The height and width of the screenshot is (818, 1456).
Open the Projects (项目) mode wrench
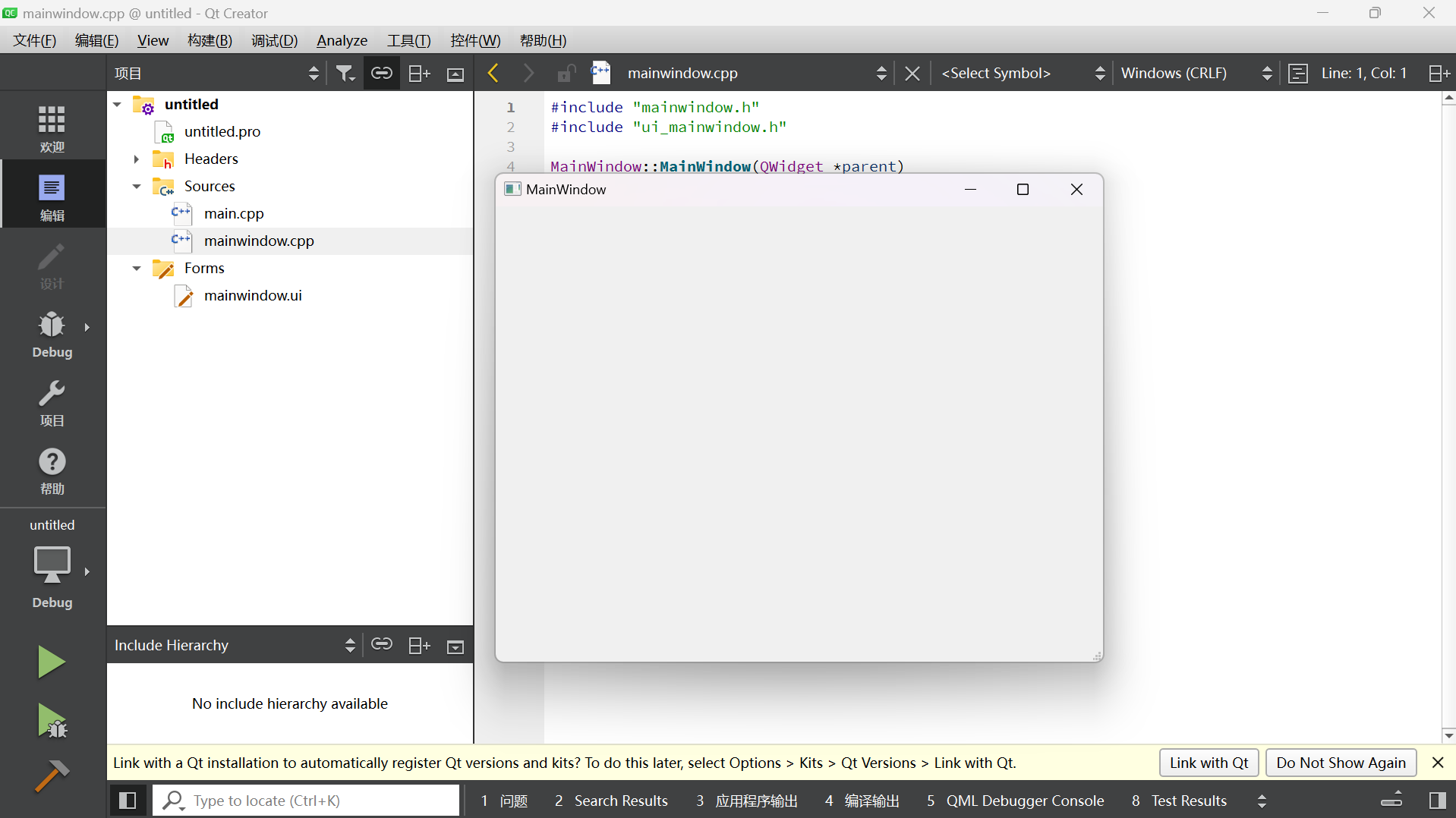pyautogui.click(x=52, y=401)
